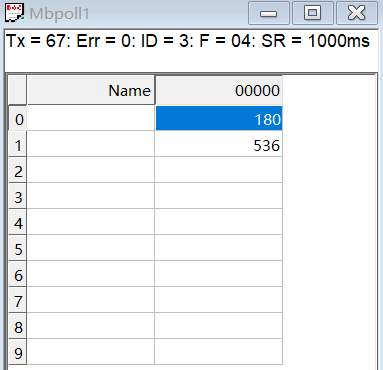Select row header 9
This screenshot has height=370, width=383.
pos(18,352)
